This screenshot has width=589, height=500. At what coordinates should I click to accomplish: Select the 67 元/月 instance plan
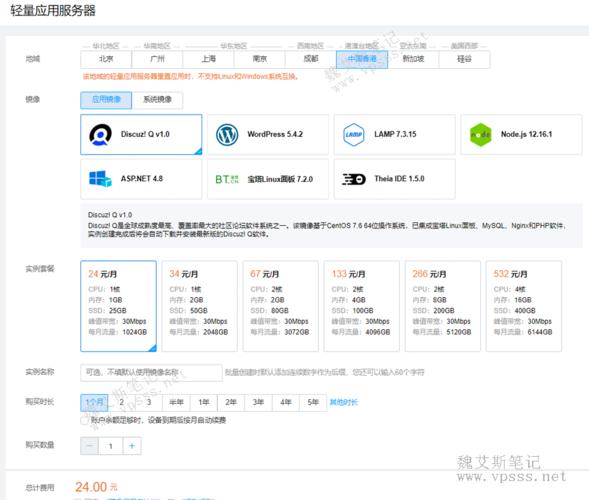coord(281,306)
